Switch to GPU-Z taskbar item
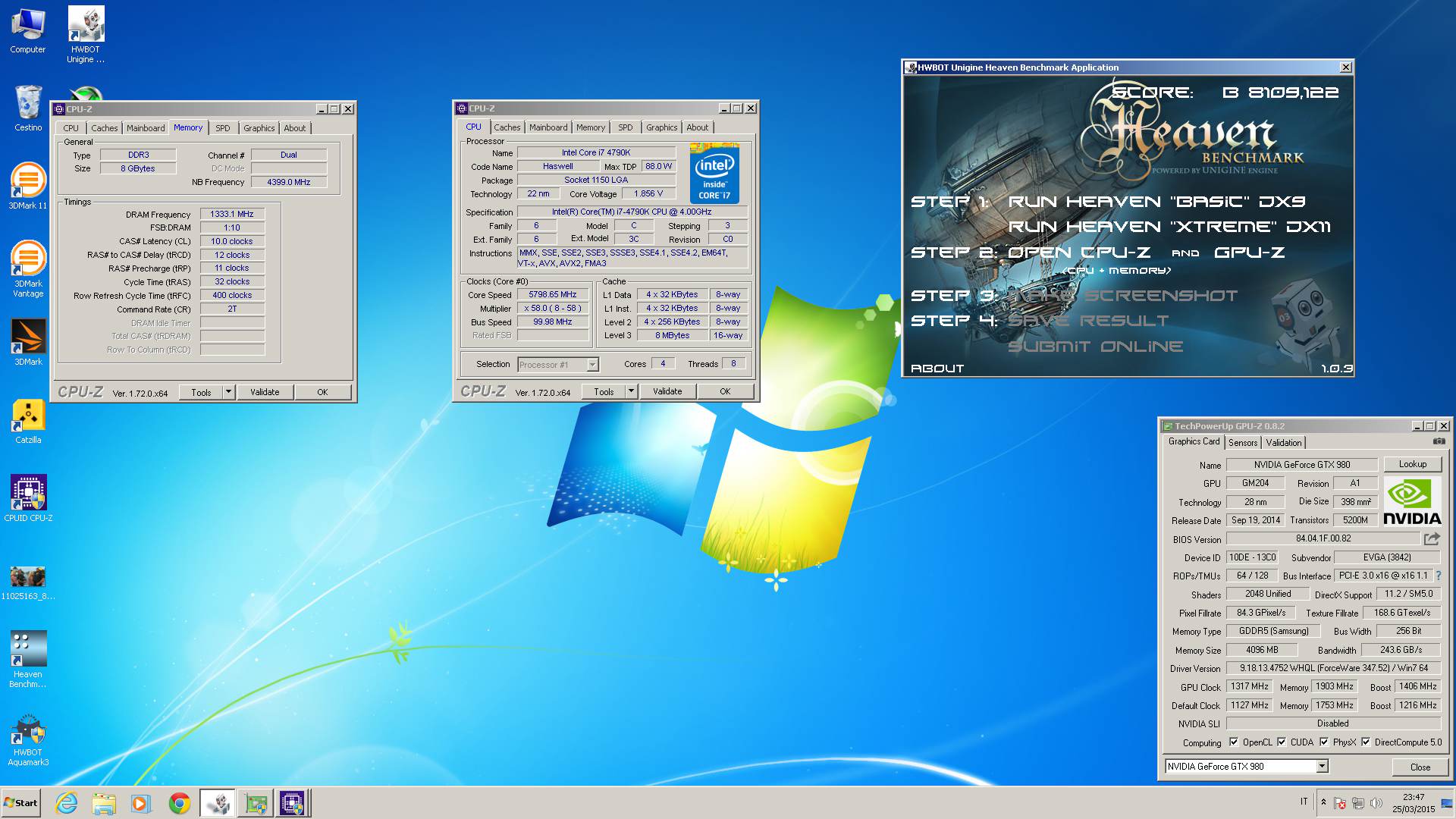The width and height of the screenshot is (1456, 819). 256,803
